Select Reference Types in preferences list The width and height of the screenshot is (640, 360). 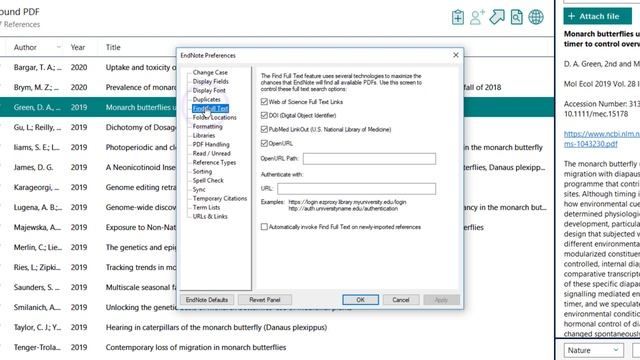[x=214, y=162]
